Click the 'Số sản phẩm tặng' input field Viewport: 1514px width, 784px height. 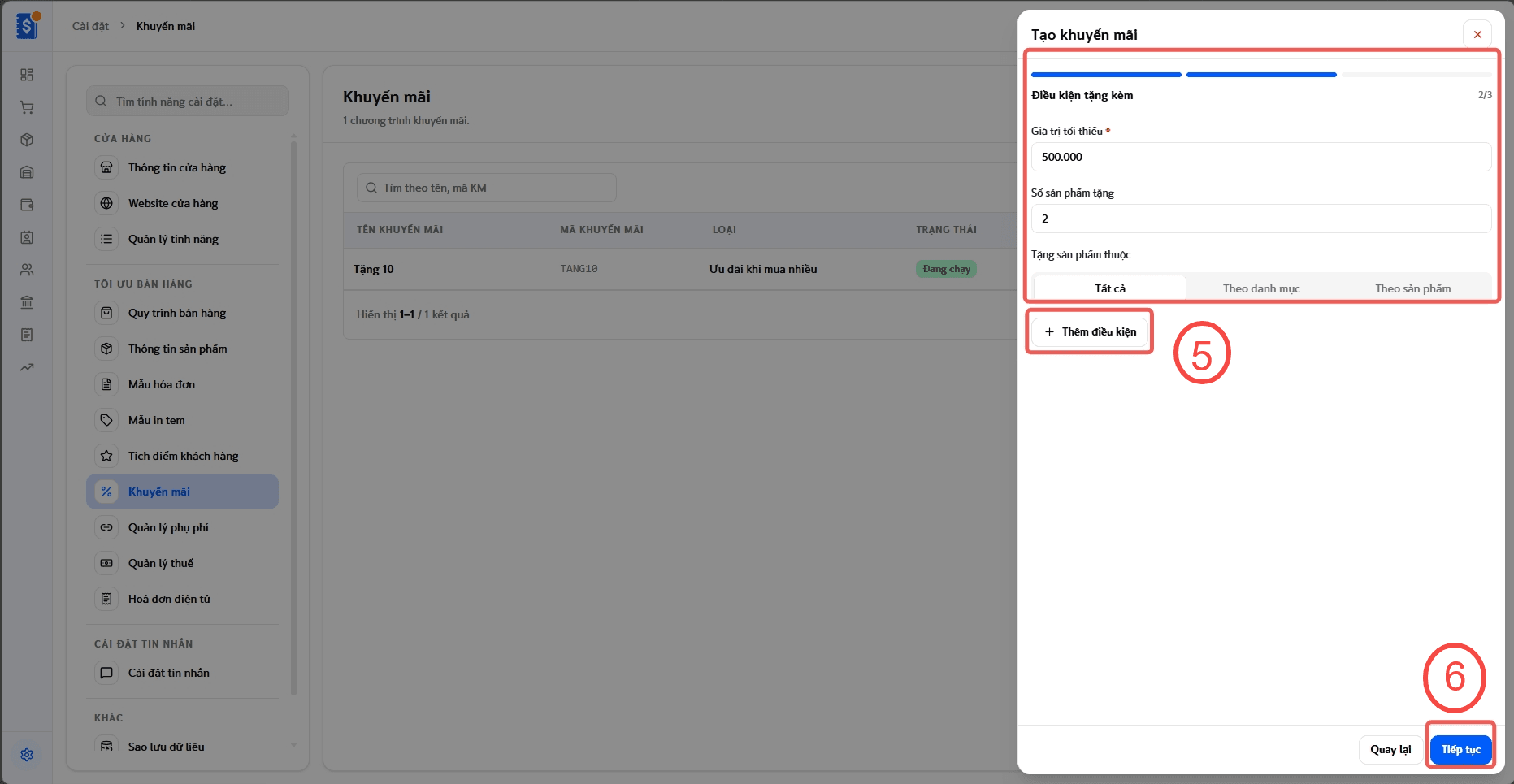coord(1261,219)
